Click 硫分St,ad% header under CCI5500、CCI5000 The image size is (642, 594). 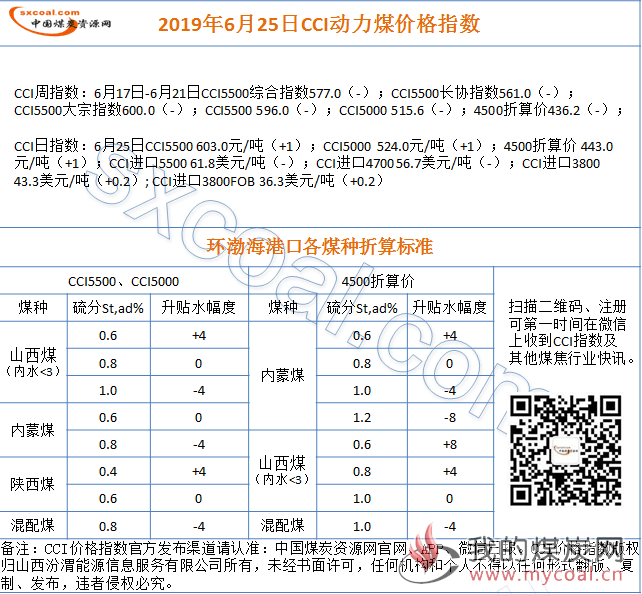109,308
